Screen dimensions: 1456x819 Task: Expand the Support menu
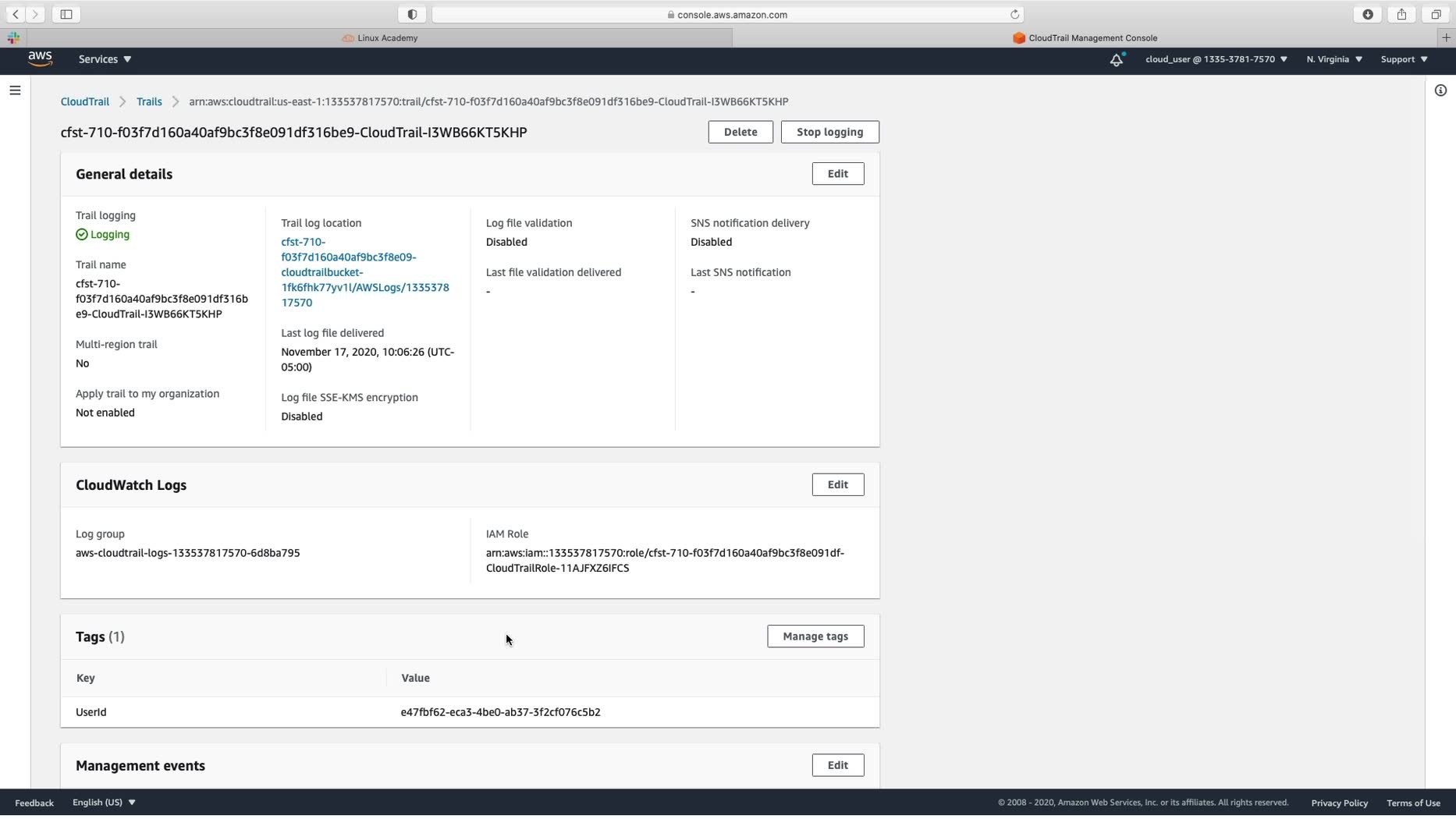[x=1404, y=59]
